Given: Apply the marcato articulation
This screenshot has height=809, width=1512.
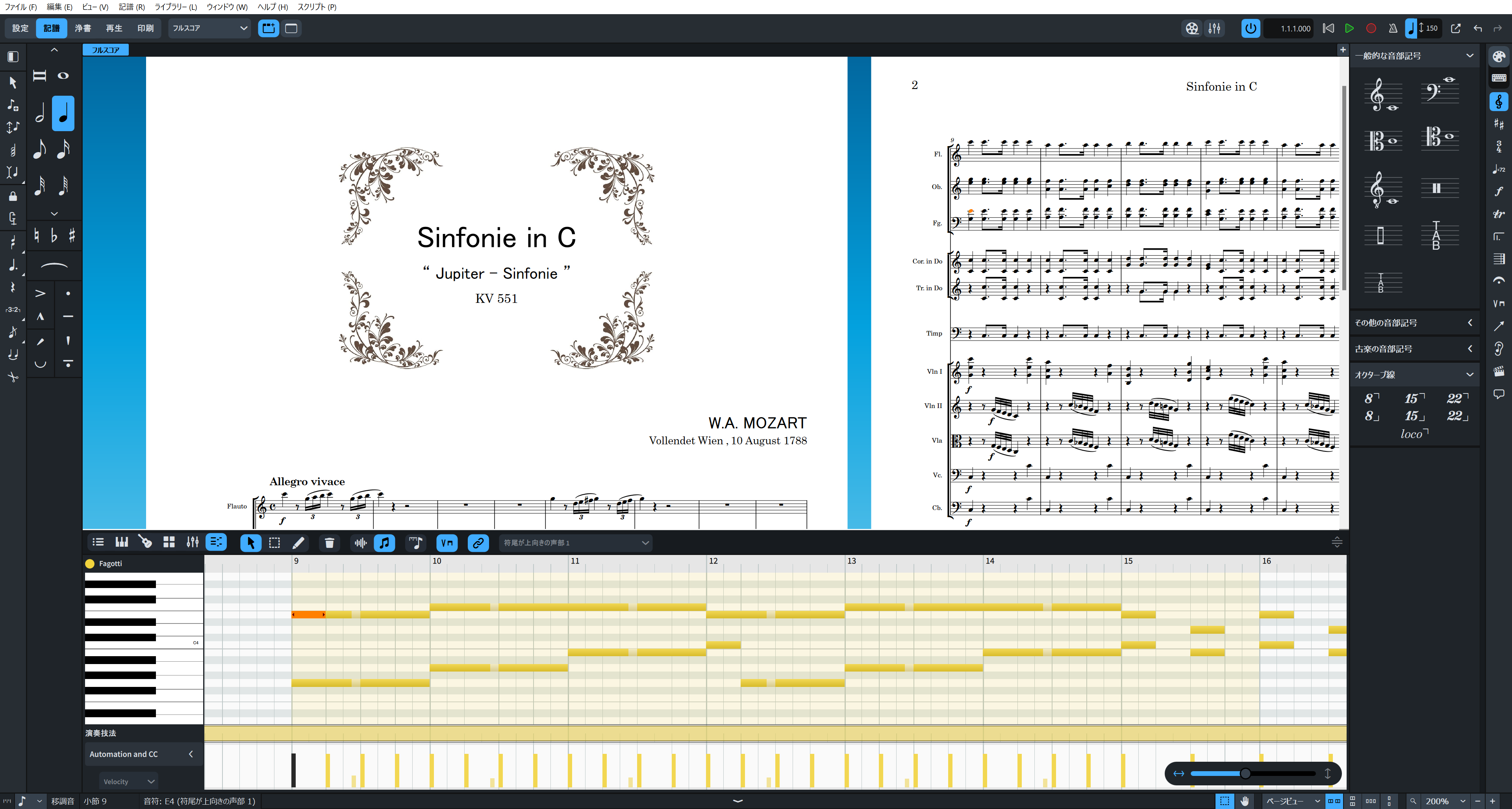Looking at the screenshot, I should [x=40, y=317].
